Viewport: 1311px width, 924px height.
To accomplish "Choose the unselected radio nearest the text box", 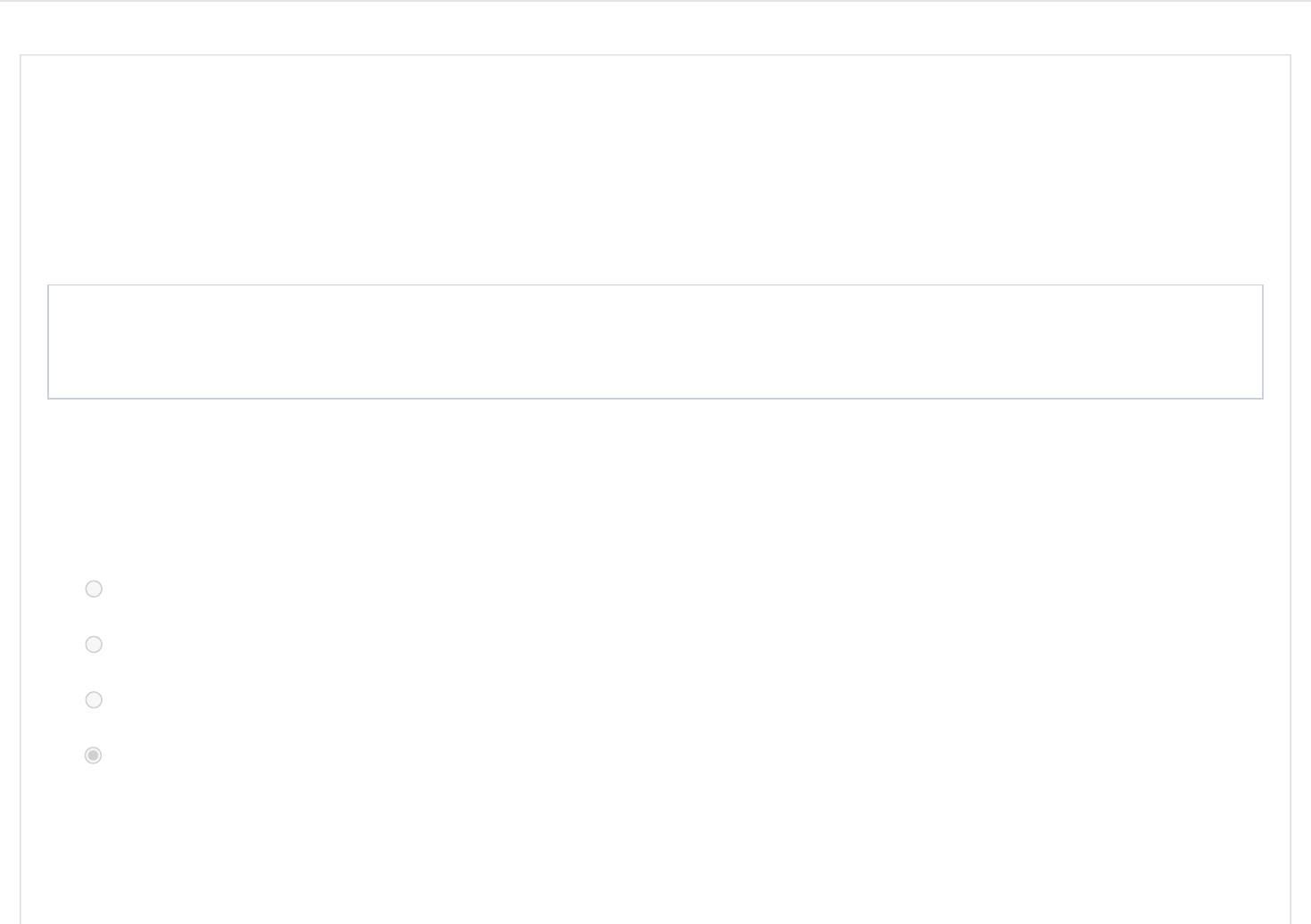I will point(94,589).
